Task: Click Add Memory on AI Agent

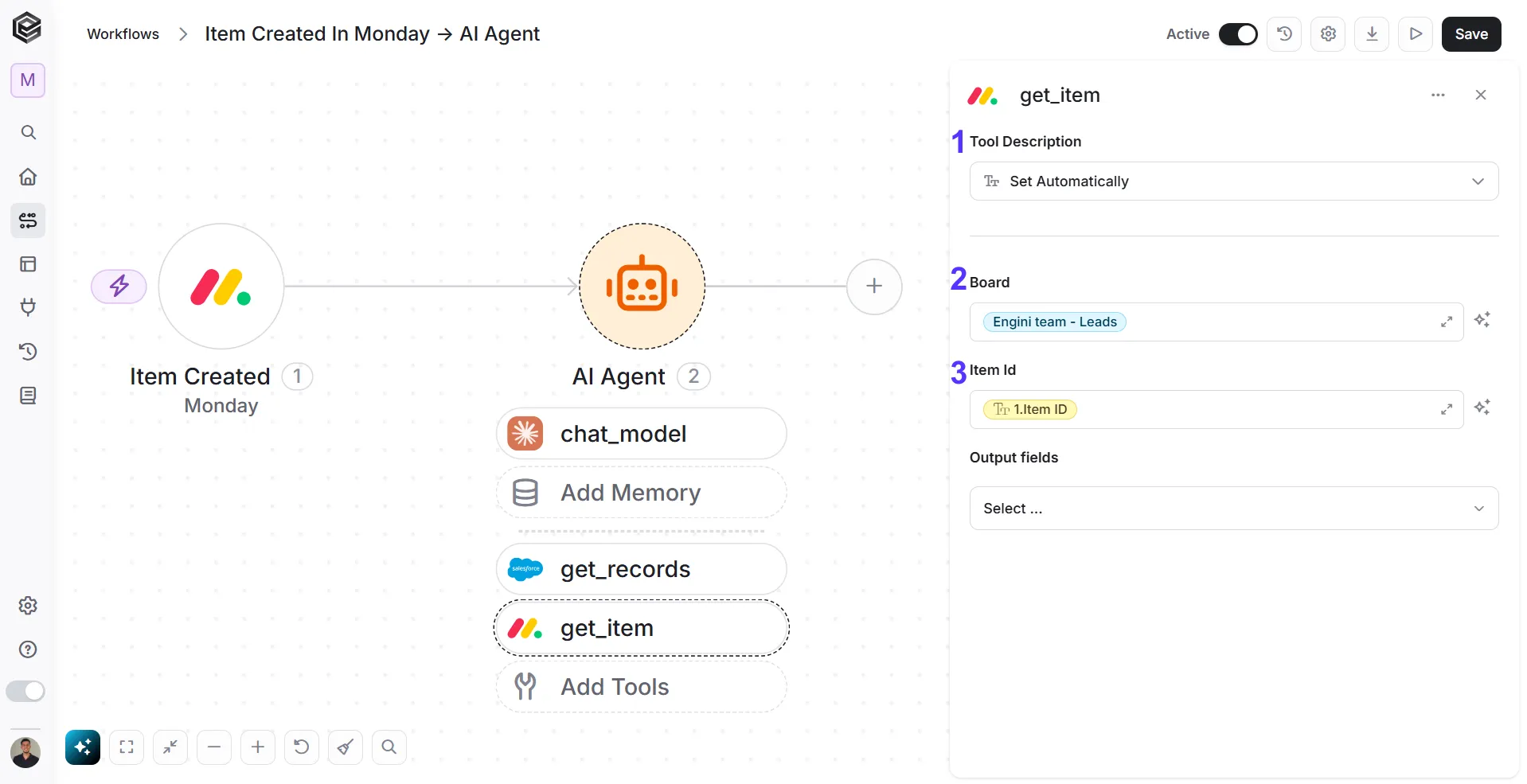Action: (642, 493)
